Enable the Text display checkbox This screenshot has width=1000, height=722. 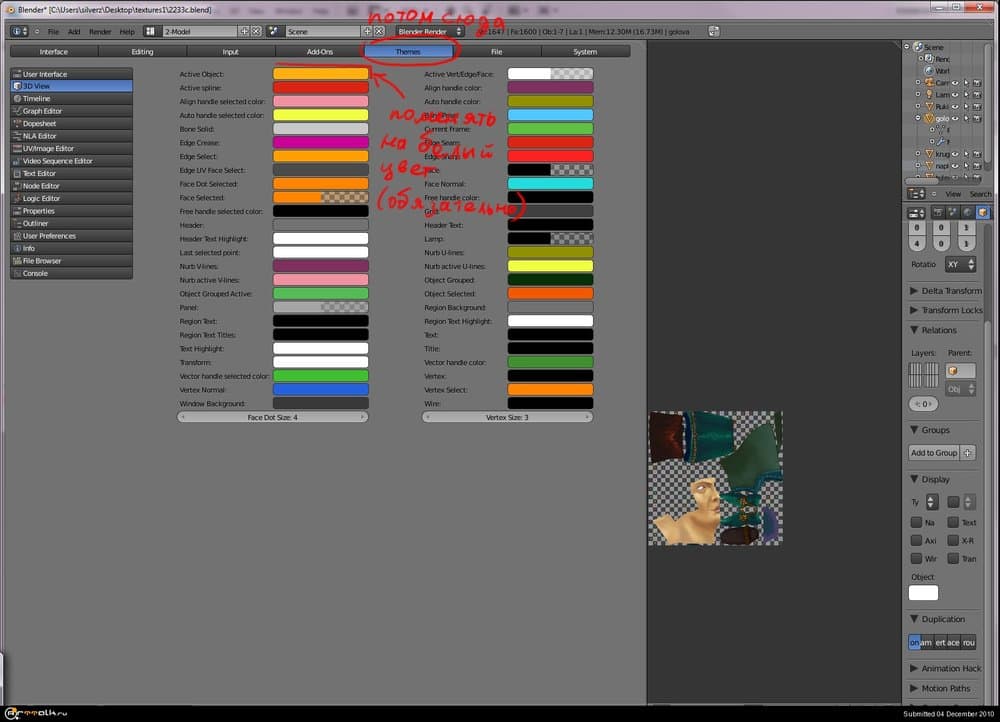pos(953,522)
